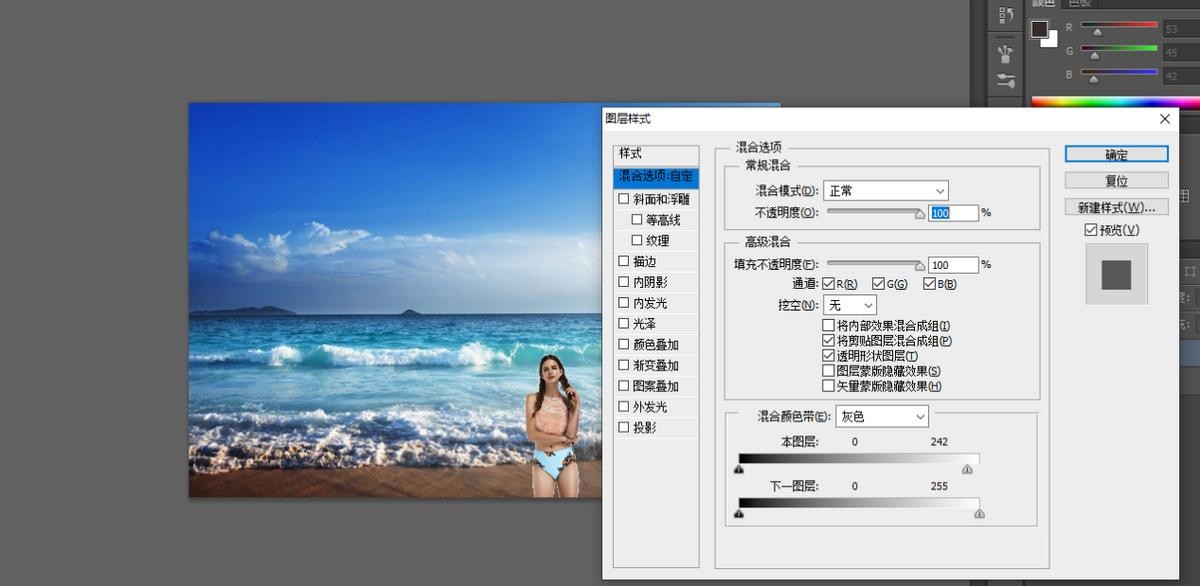Enable the 描边 stroke style checkbox

[624, 261]
